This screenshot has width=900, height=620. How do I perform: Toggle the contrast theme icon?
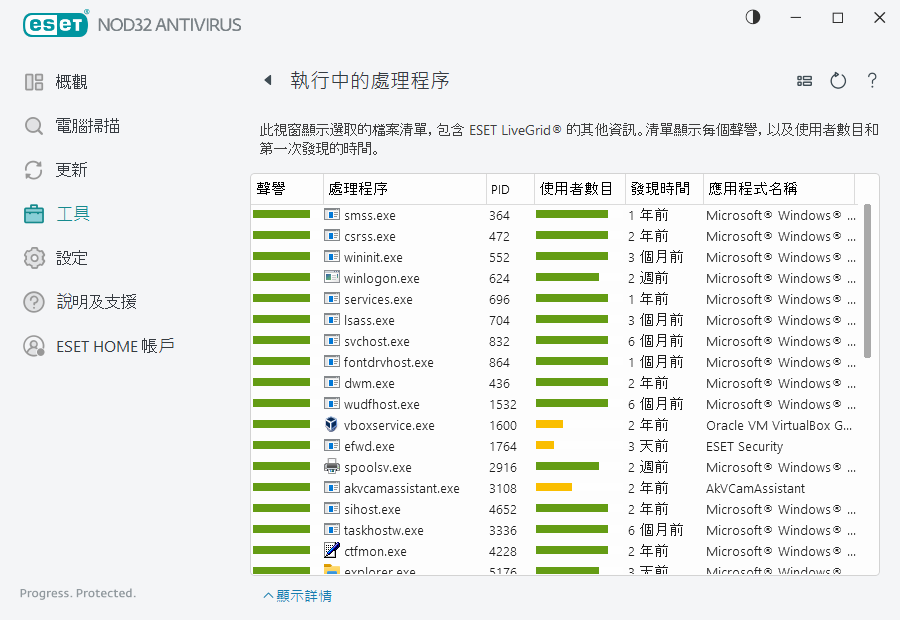pos(753,17)
